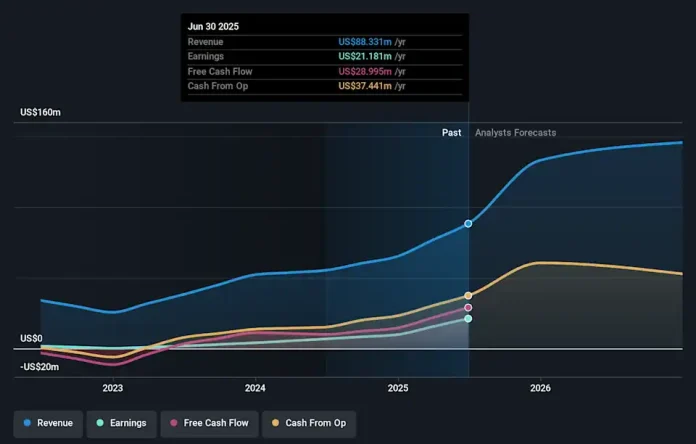Click the teal Earnings legend dot

[x=99, y=423]
